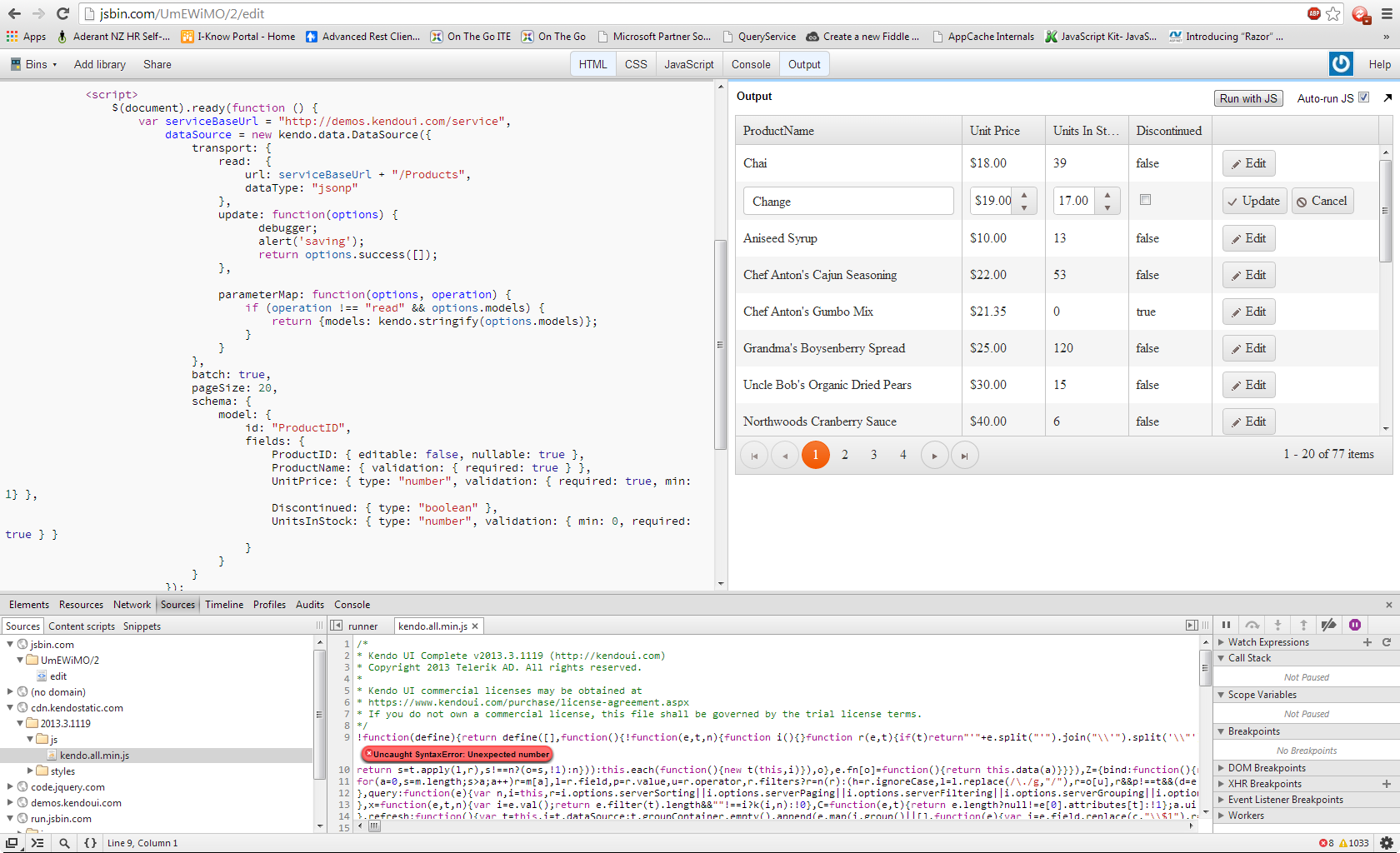Toggle the Auto-run JS checkbox
This screenshot has height=853, width=1400.
pos(1363,97)
